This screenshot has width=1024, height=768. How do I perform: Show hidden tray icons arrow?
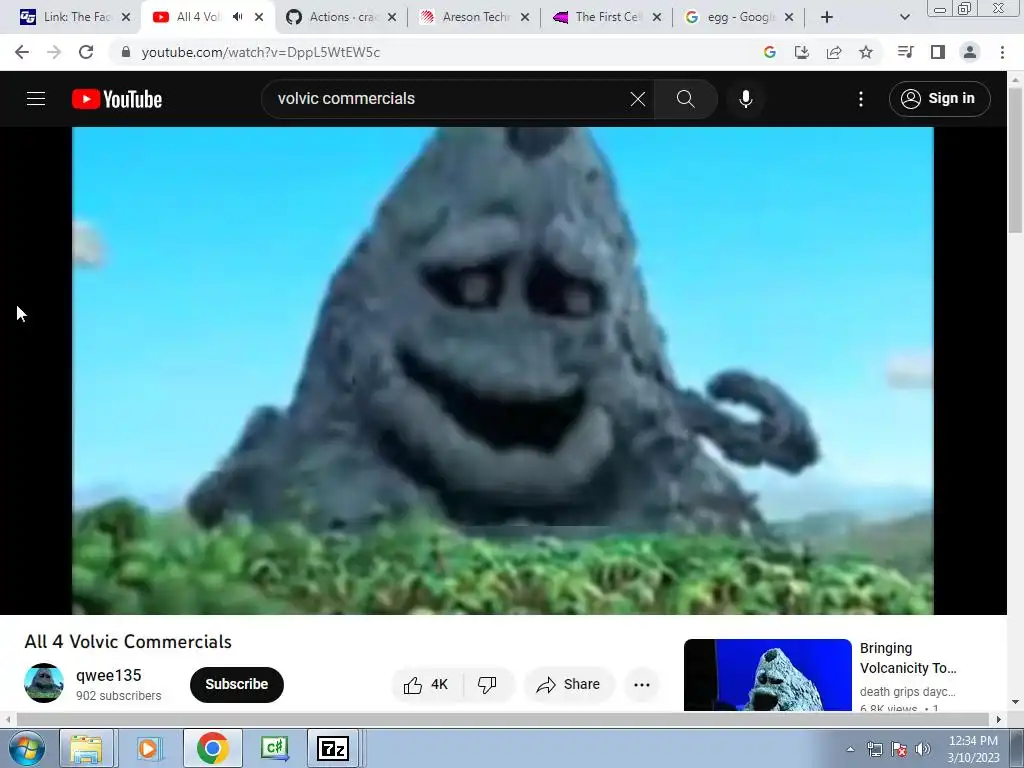click(x=850, y=749)
